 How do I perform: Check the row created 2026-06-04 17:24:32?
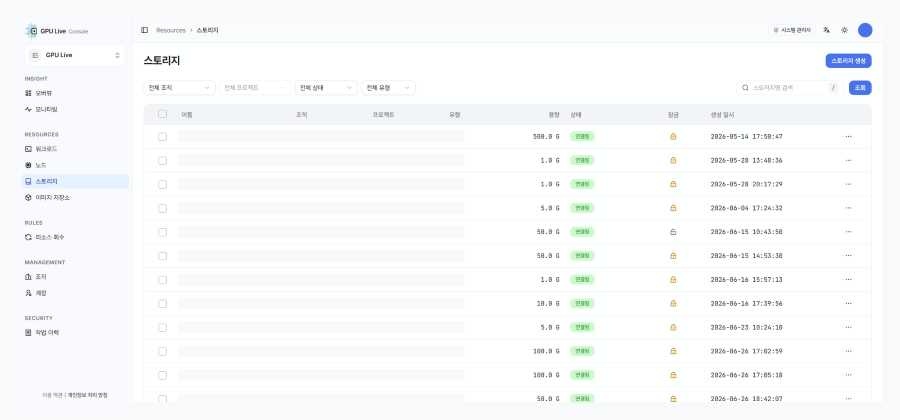[x=162, y=208]
